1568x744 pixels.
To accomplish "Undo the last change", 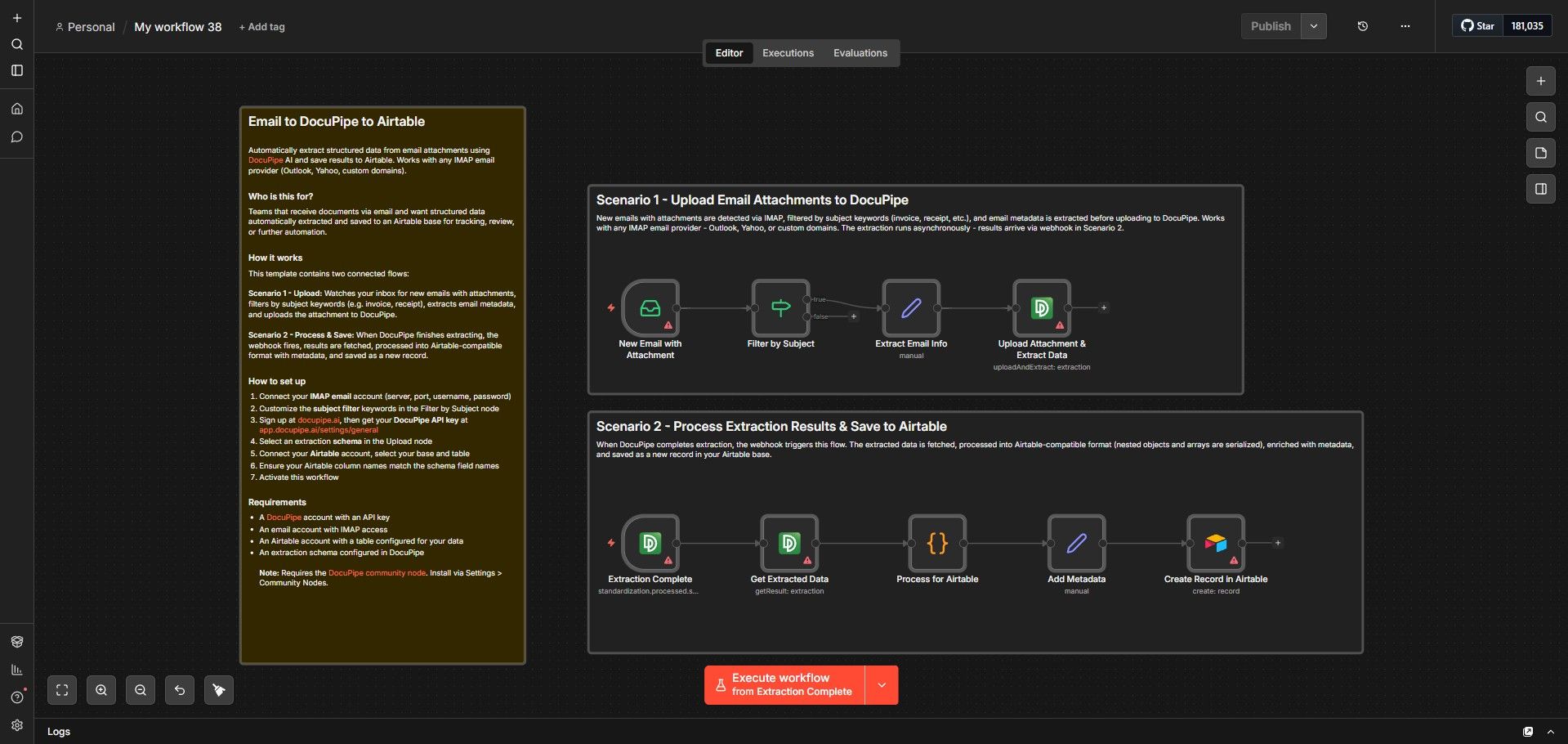I will point(179,689).
